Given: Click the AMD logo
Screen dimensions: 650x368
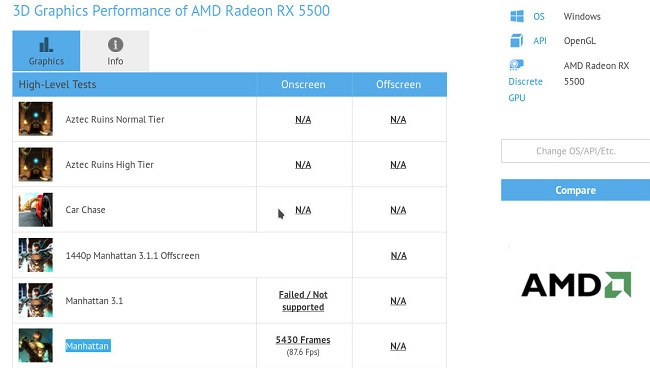Looking at the screenshot, I should (x=576, y=285).
